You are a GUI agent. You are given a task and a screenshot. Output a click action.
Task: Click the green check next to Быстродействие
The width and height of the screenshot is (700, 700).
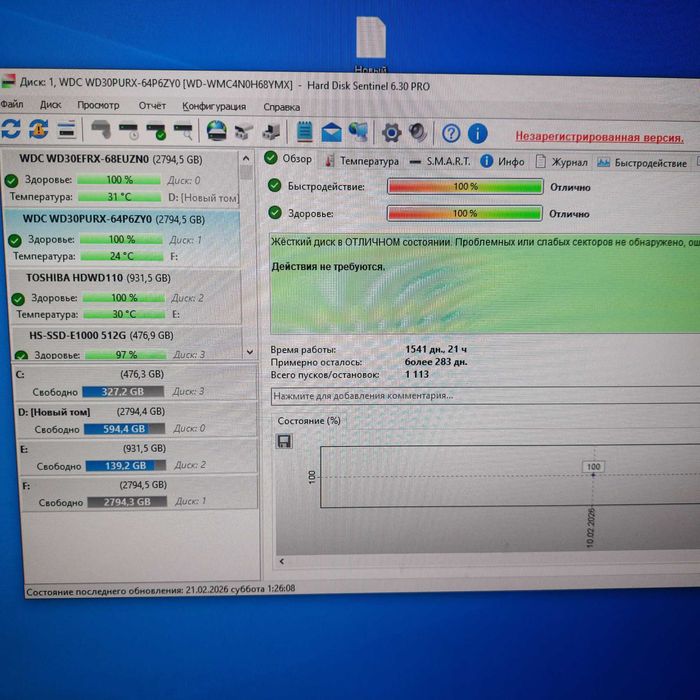(275, 186)
